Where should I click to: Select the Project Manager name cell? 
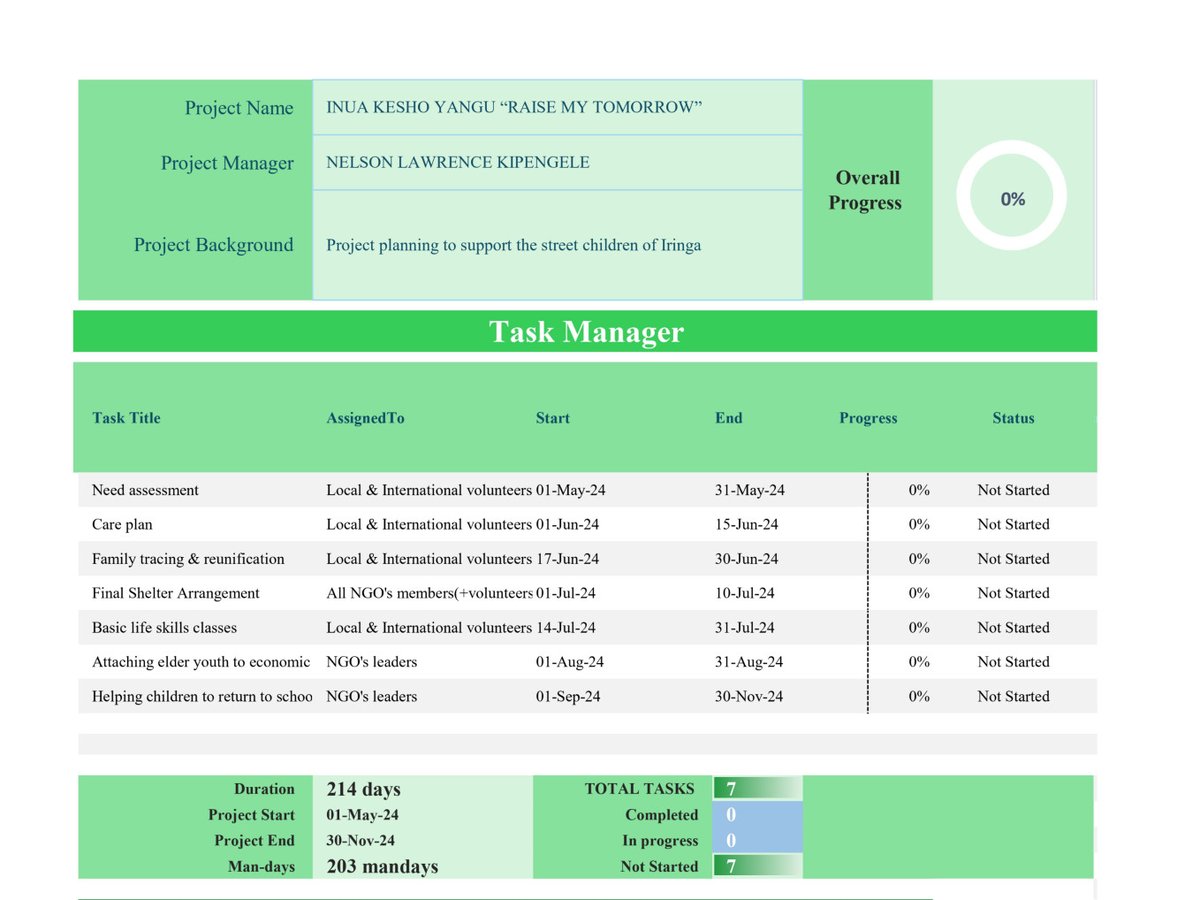557,163
